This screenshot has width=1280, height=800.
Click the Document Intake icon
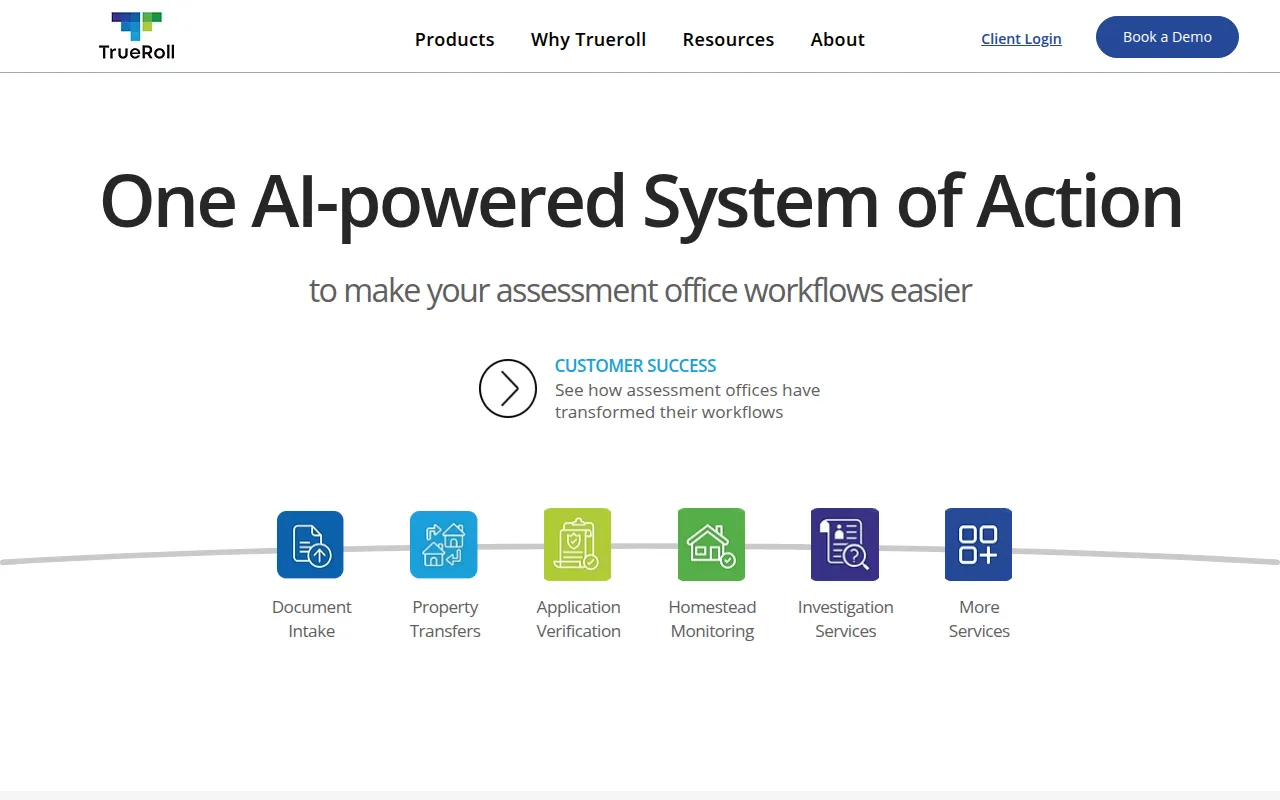(x=310, y=545)
